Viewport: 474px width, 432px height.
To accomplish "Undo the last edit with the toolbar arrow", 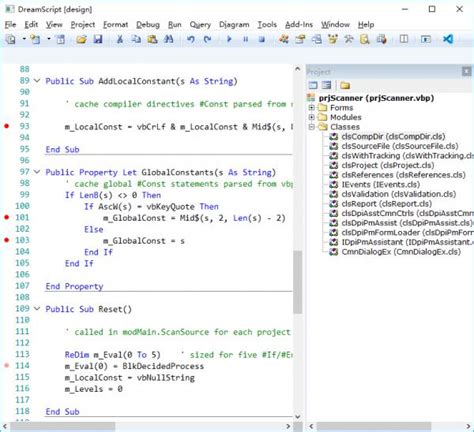I will click(191, 39).
